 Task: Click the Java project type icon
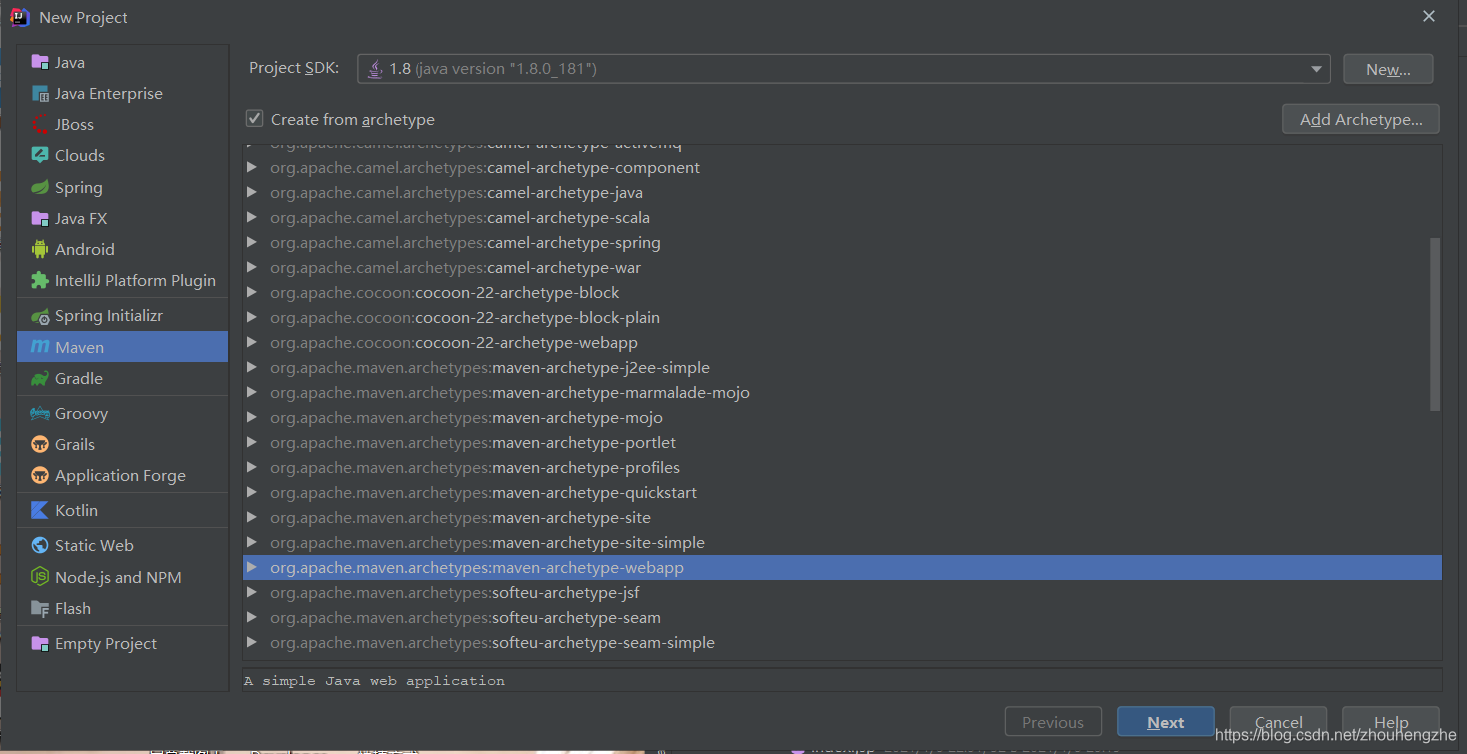tap(40, 62)
